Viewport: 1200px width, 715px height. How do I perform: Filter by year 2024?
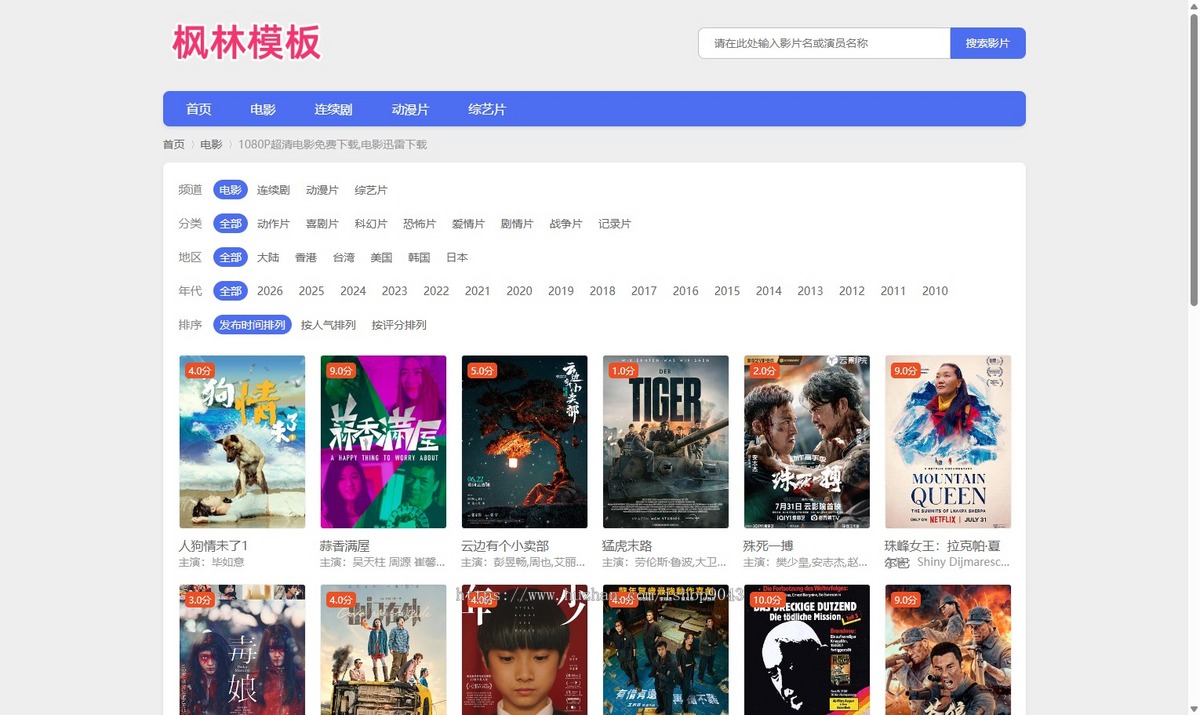(353, 291)
